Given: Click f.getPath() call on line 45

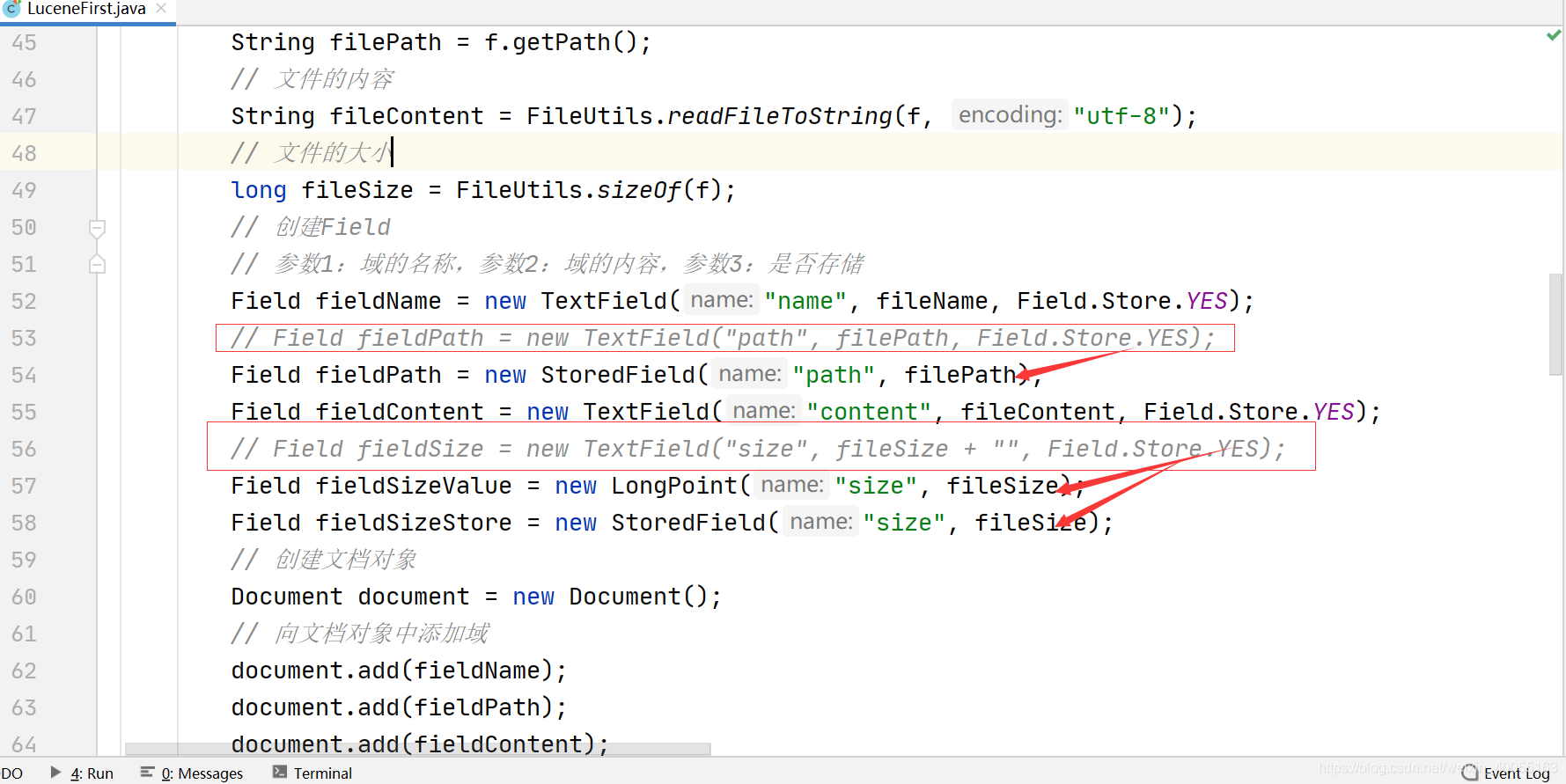Looking at the screenshot, I should [x=561, y=42].
